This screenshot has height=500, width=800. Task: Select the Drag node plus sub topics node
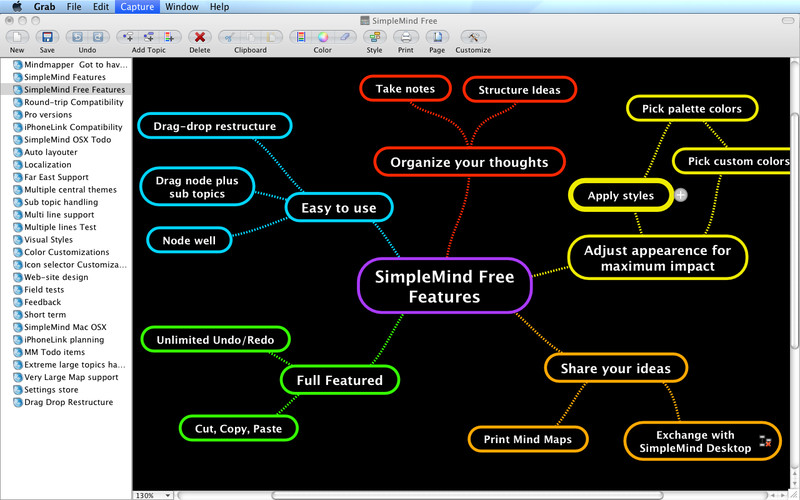point(197,187)
